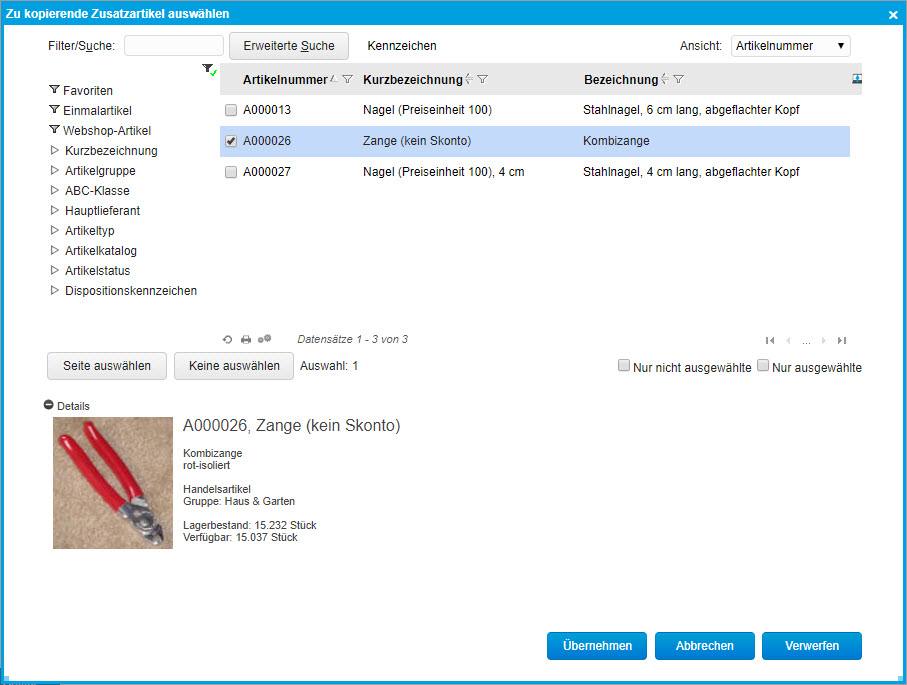Click the filter icon next to Kurzbezeichnung column
This screenshot has height=685, width=907.
tap(482, 80)
